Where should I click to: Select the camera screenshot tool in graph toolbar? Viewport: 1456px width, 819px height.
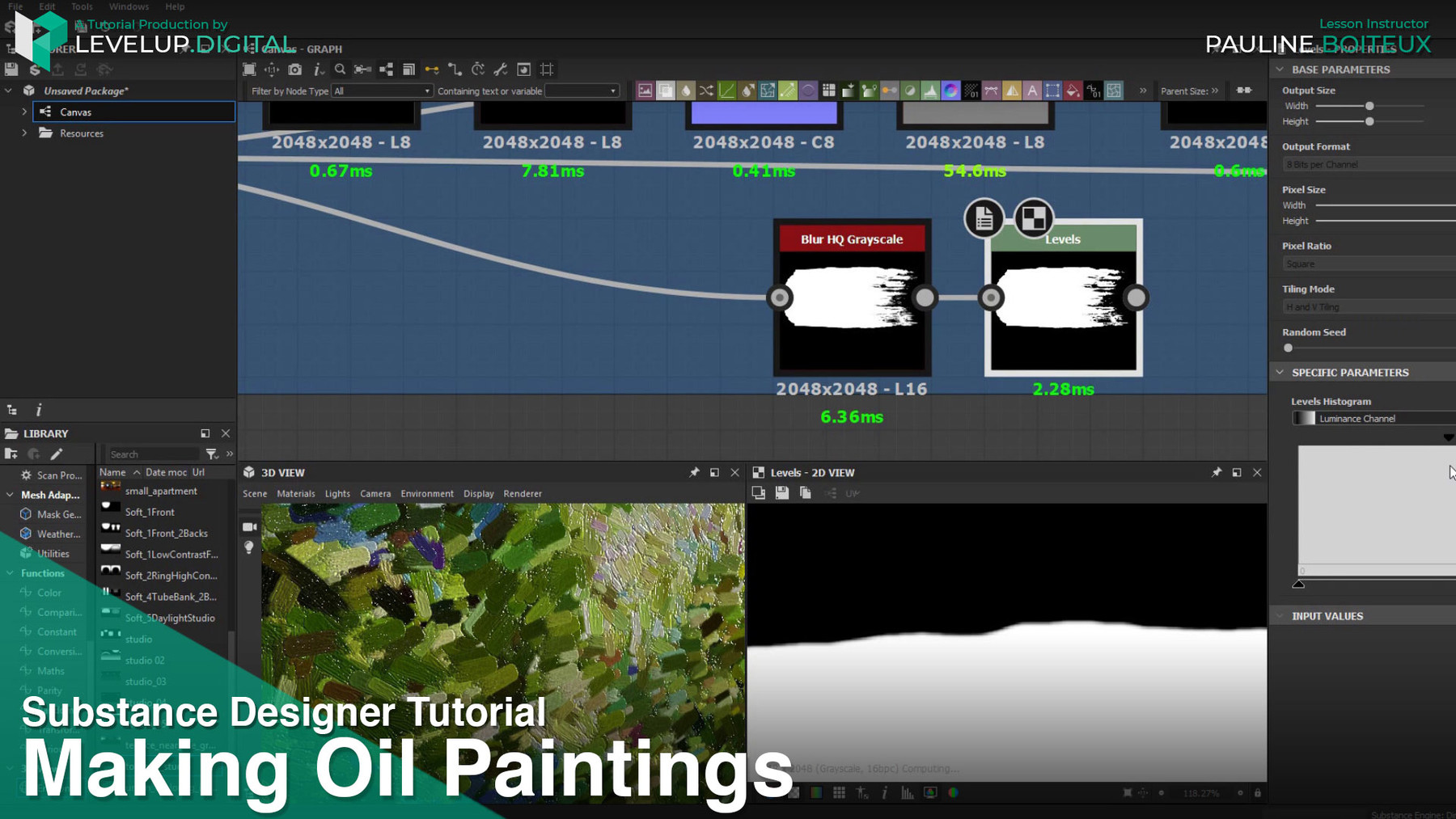(x=294, y=70)
